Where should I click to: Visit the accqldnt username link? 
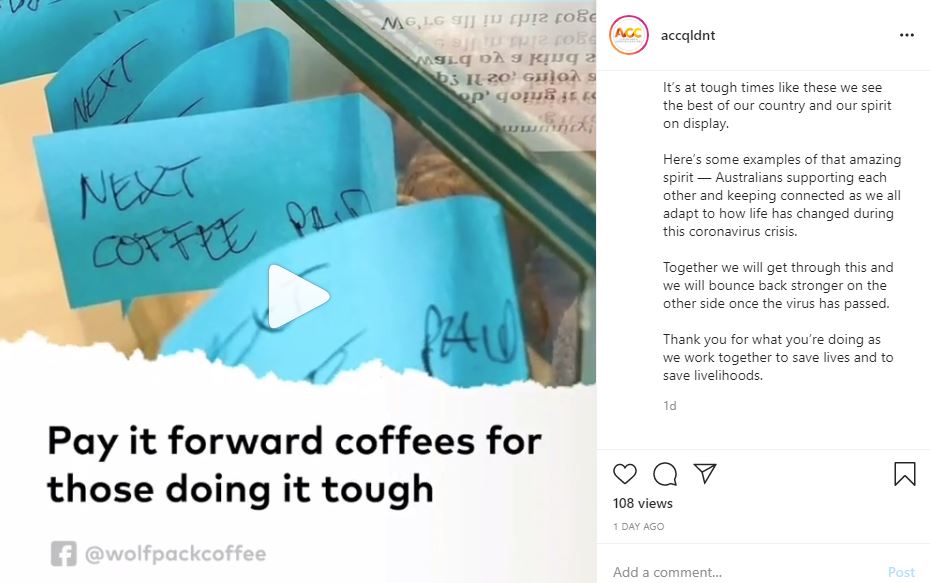pos(688,35)
